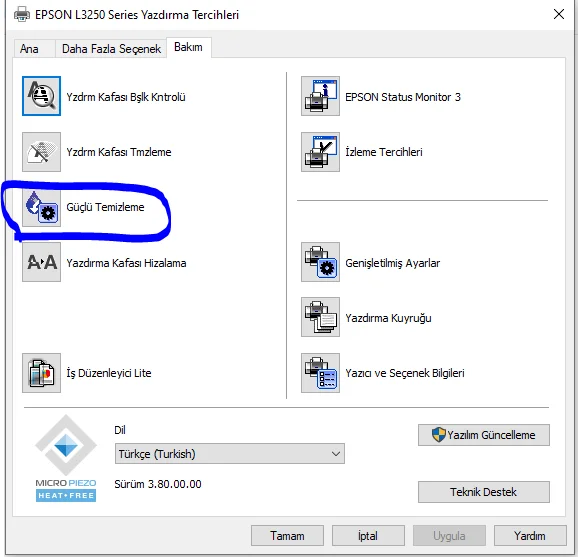Open the Yzdrm Kafası Bşlk Kntrolü icon
578x557 pixels.
[x=41, y=96]
